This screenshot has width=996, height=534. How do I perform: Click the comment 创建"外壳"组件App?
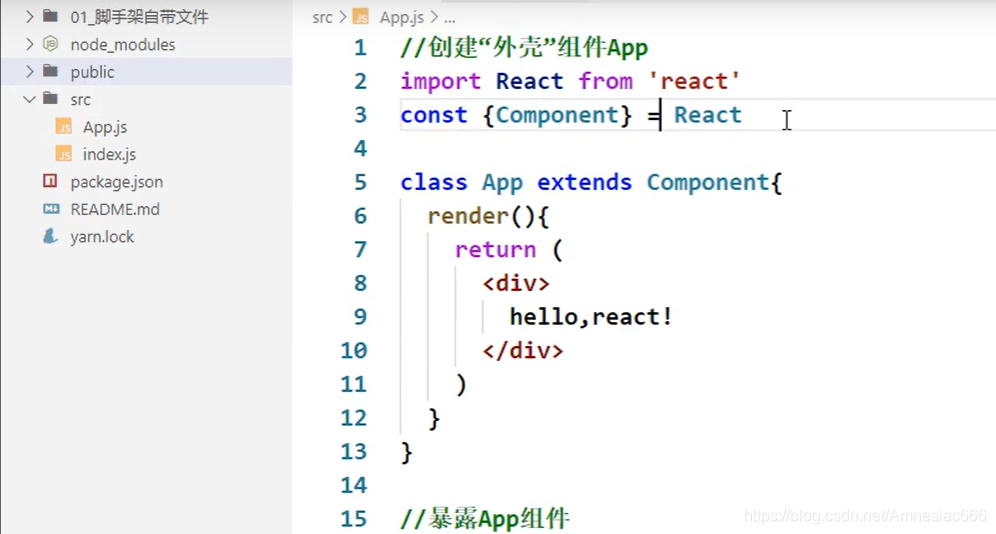[x=524, y=48]
